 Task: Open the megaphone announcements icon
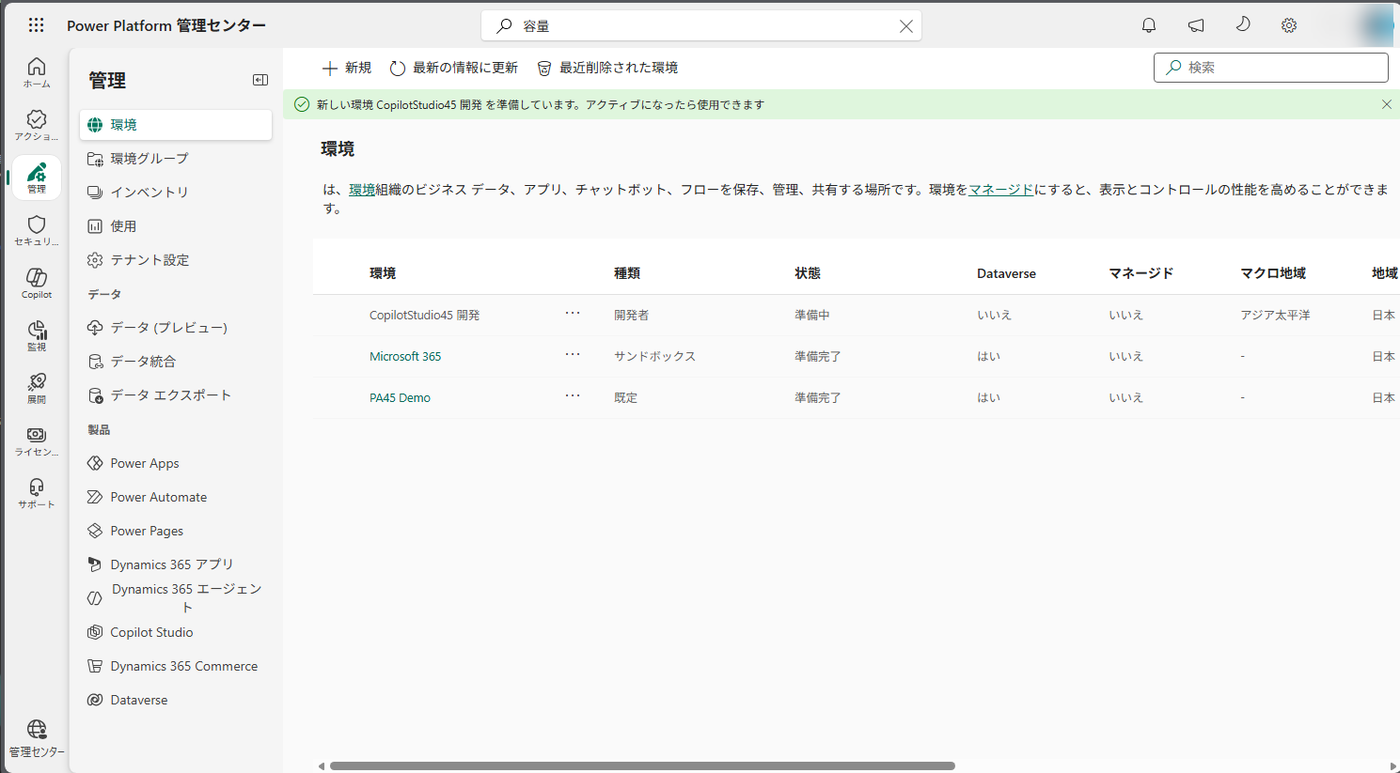[1196, 26]
